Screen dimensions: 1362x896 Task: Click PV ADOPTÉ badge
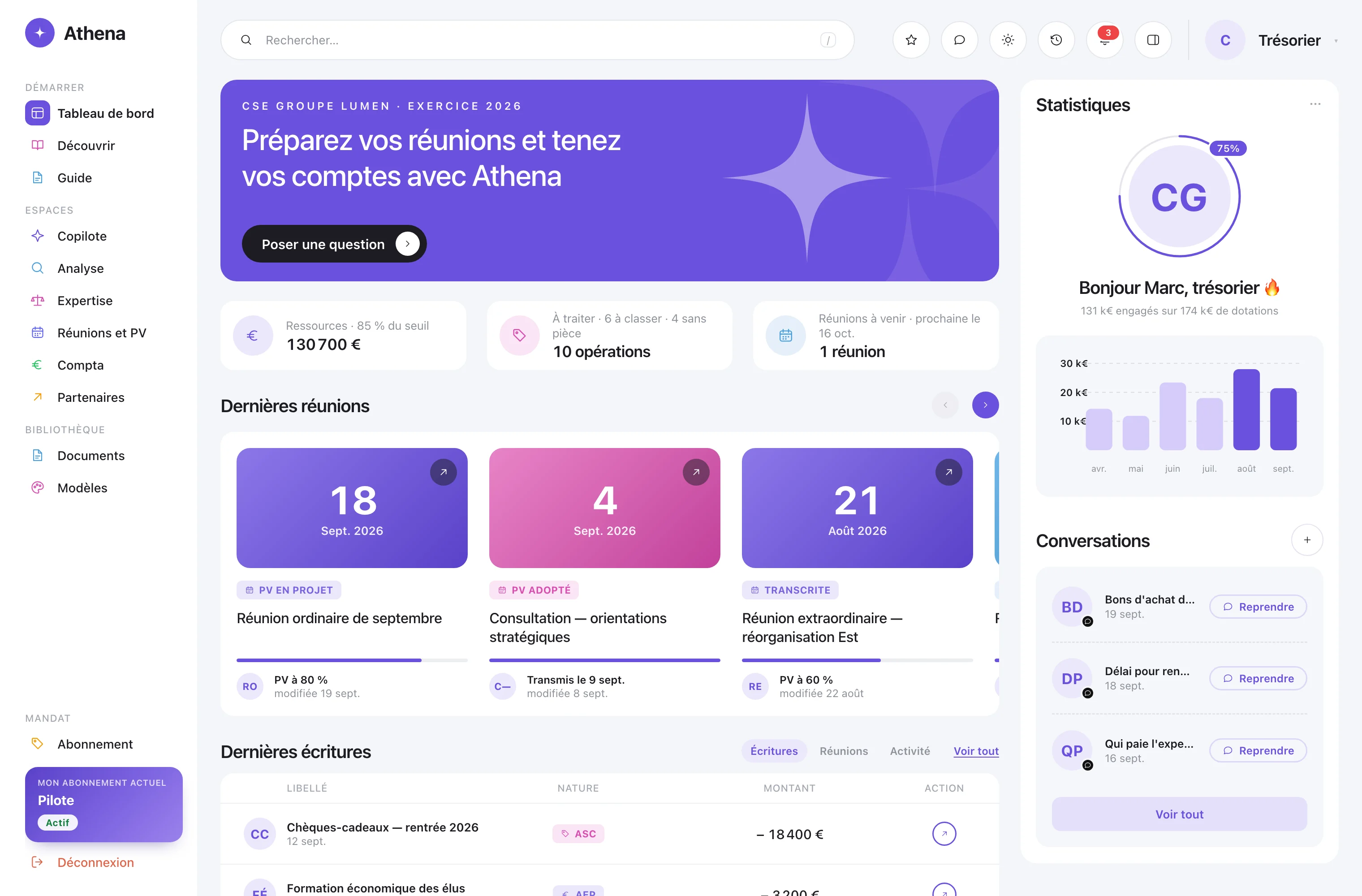click(534, 590)
